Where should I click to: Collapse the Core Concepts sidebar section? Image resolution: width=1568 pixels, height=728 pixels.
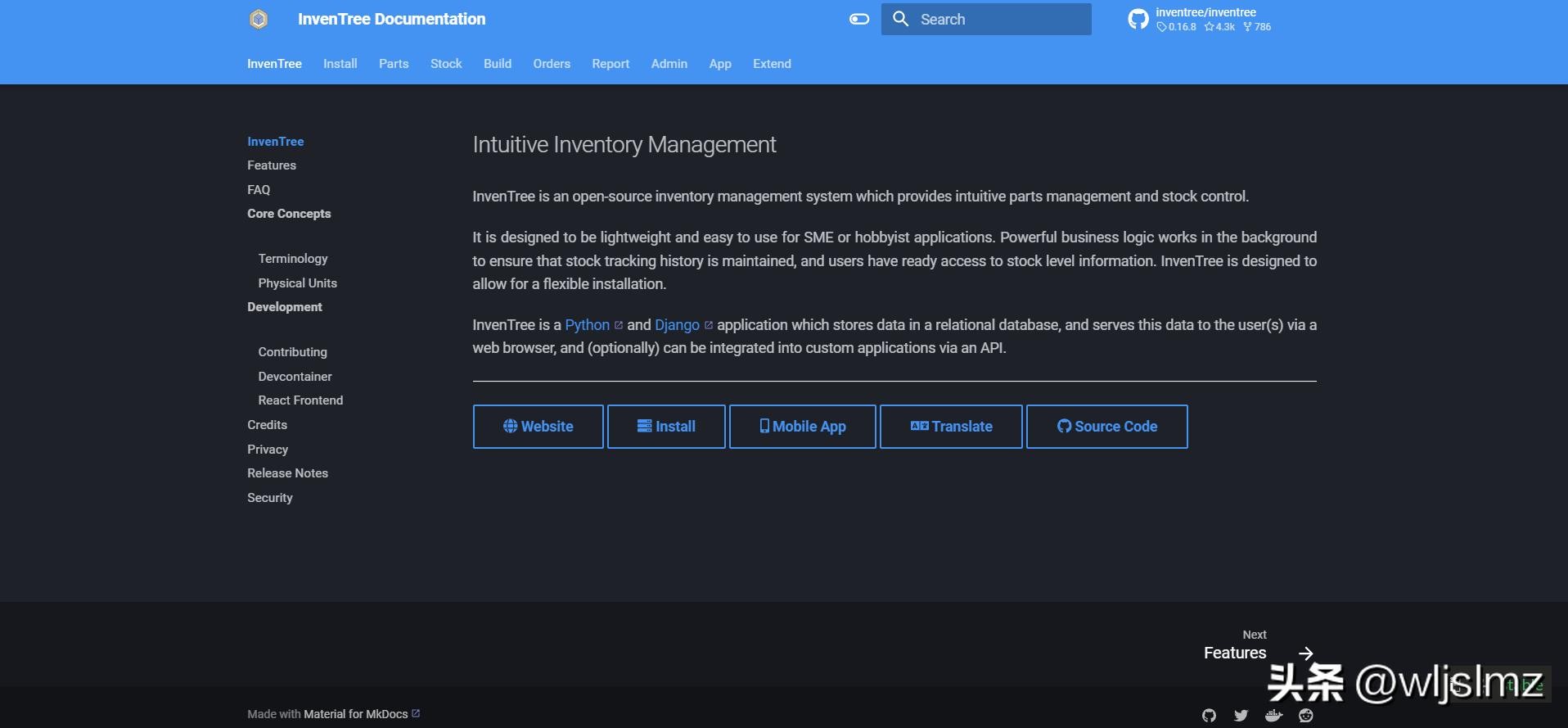[289, 214]
